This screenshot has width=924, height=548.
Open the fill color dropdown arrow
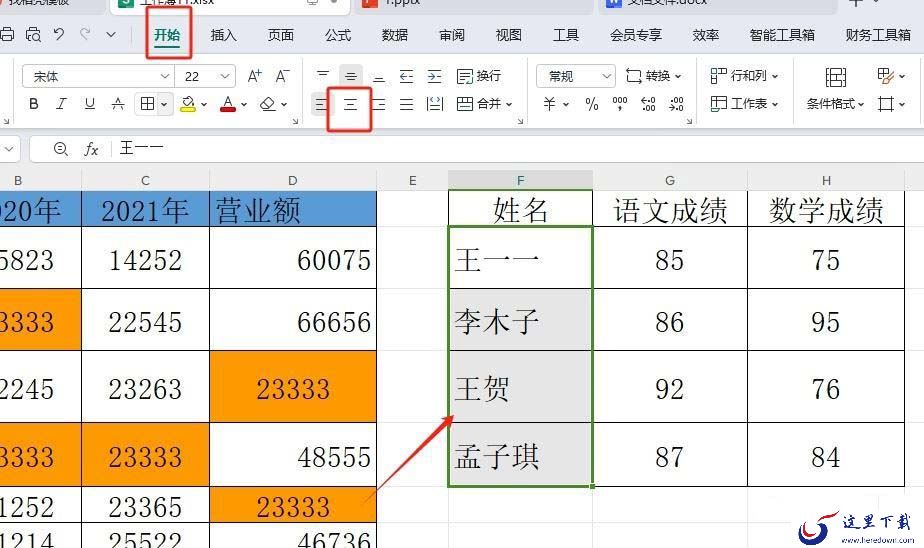(x=204, y=105)
